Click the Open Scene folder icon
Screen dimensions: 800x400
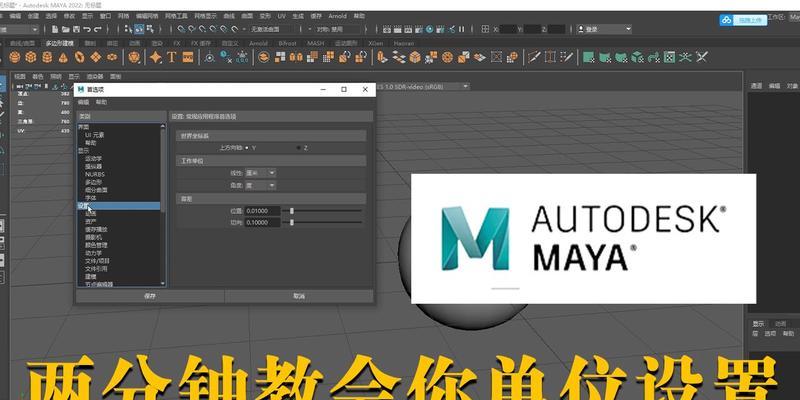[x=66, y=30]
